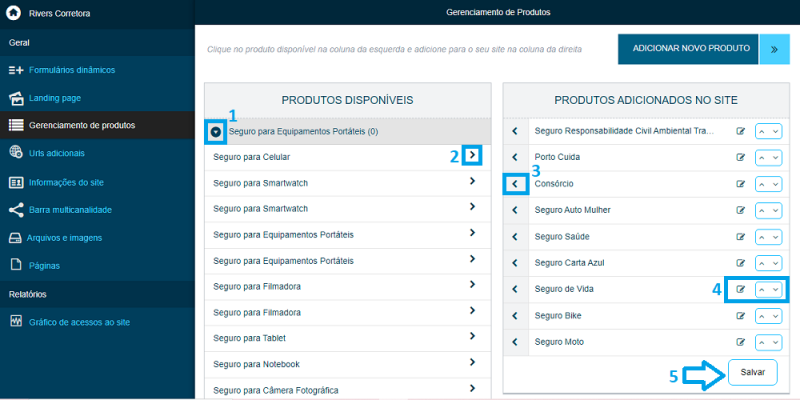Remove Seguro Auto Mulher from the site
The height and width of the screenshot is (400, 800).
[x=515, y=210]
